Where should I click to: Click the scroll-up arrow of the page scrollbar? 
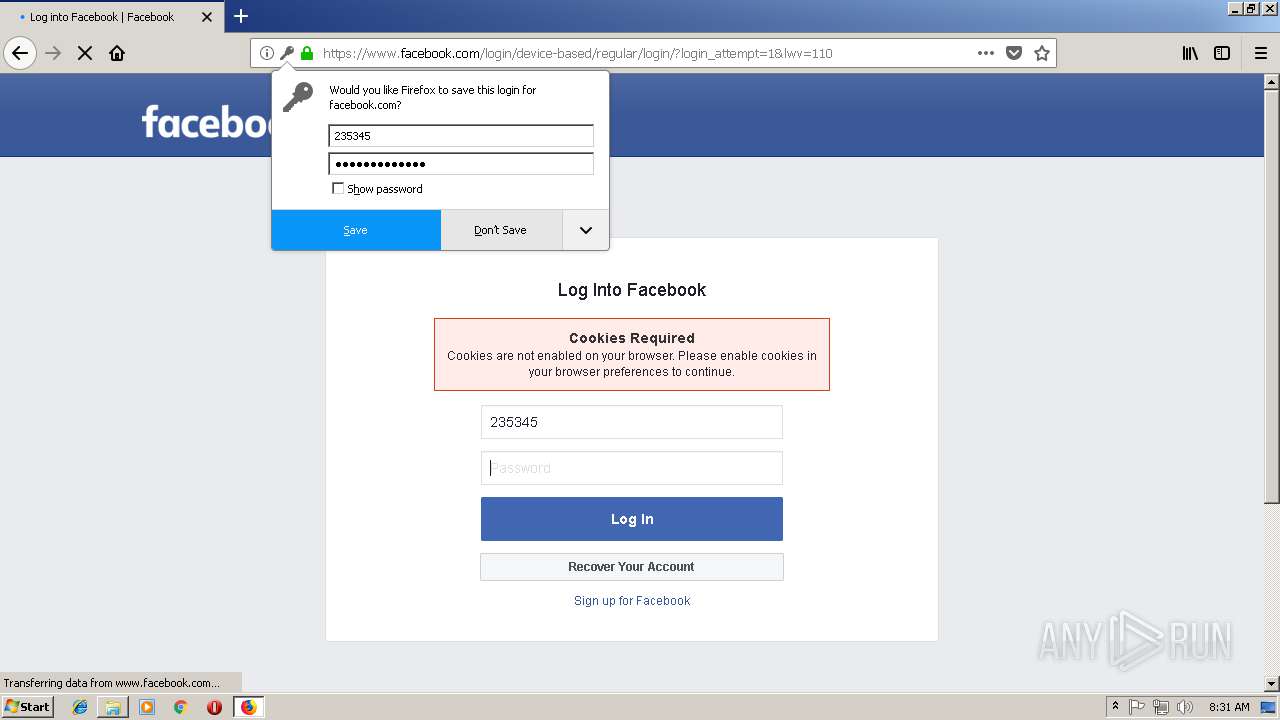[1272, 81]
